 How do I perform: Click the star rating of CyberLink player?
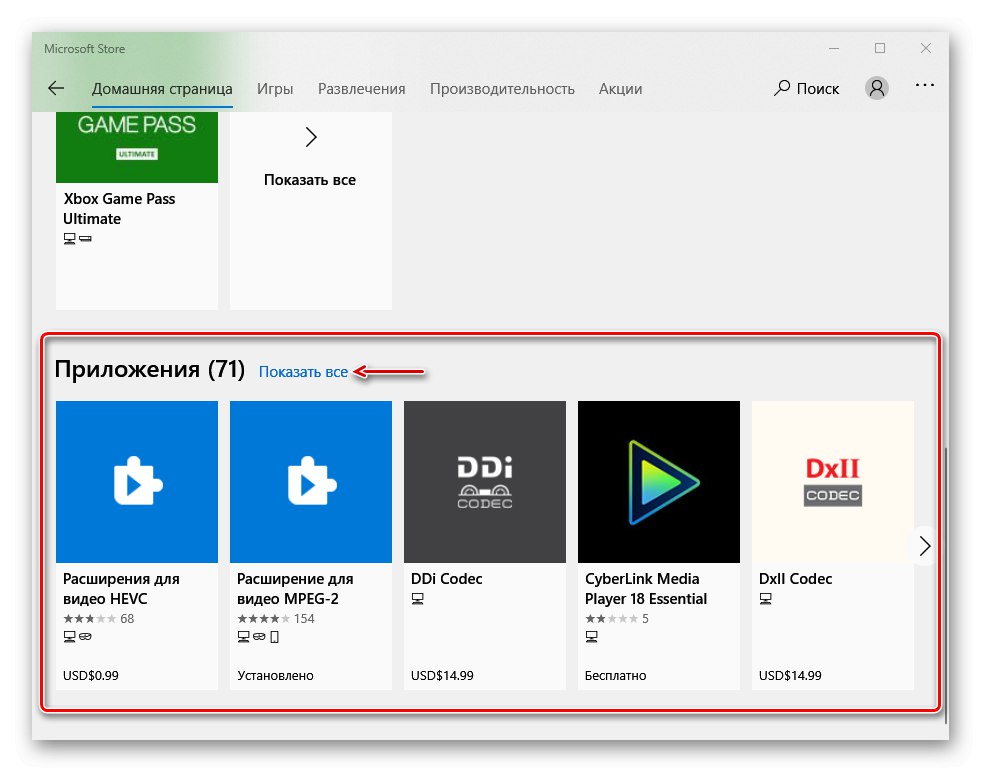click(611, 619)
